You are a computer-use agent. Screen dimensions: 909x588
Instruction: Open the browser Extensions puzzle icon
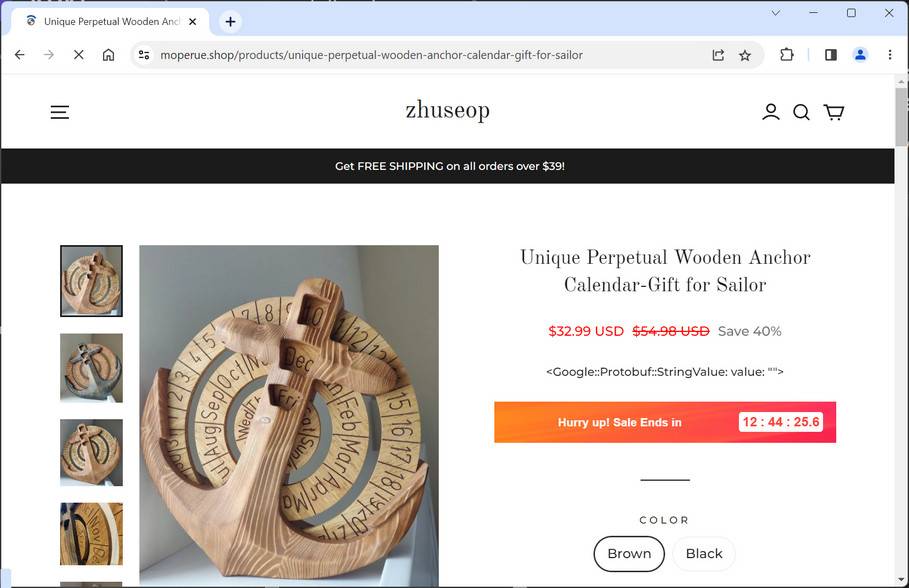[x=787, y=55]
